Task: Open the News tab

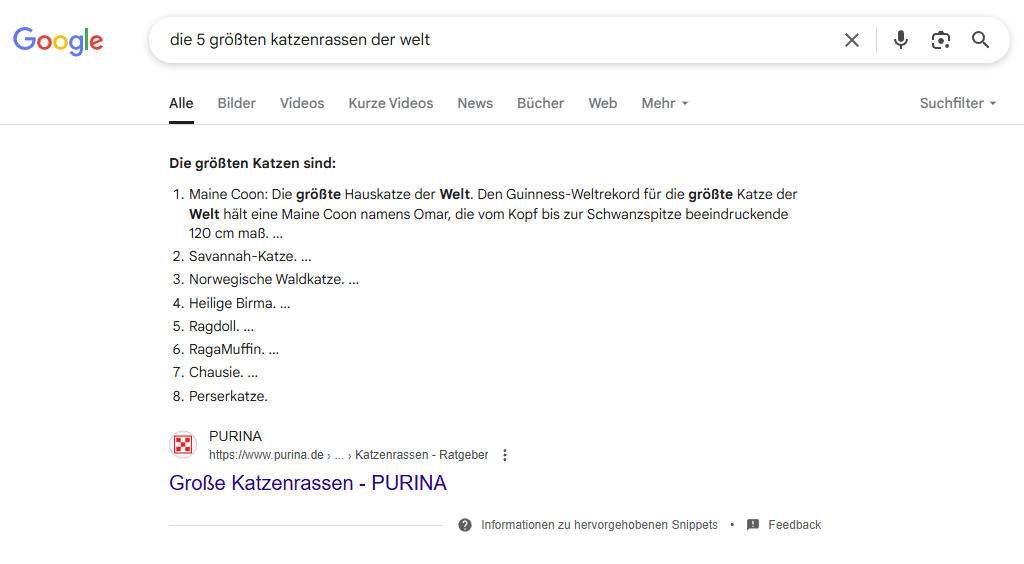Action: pos(475,103)
